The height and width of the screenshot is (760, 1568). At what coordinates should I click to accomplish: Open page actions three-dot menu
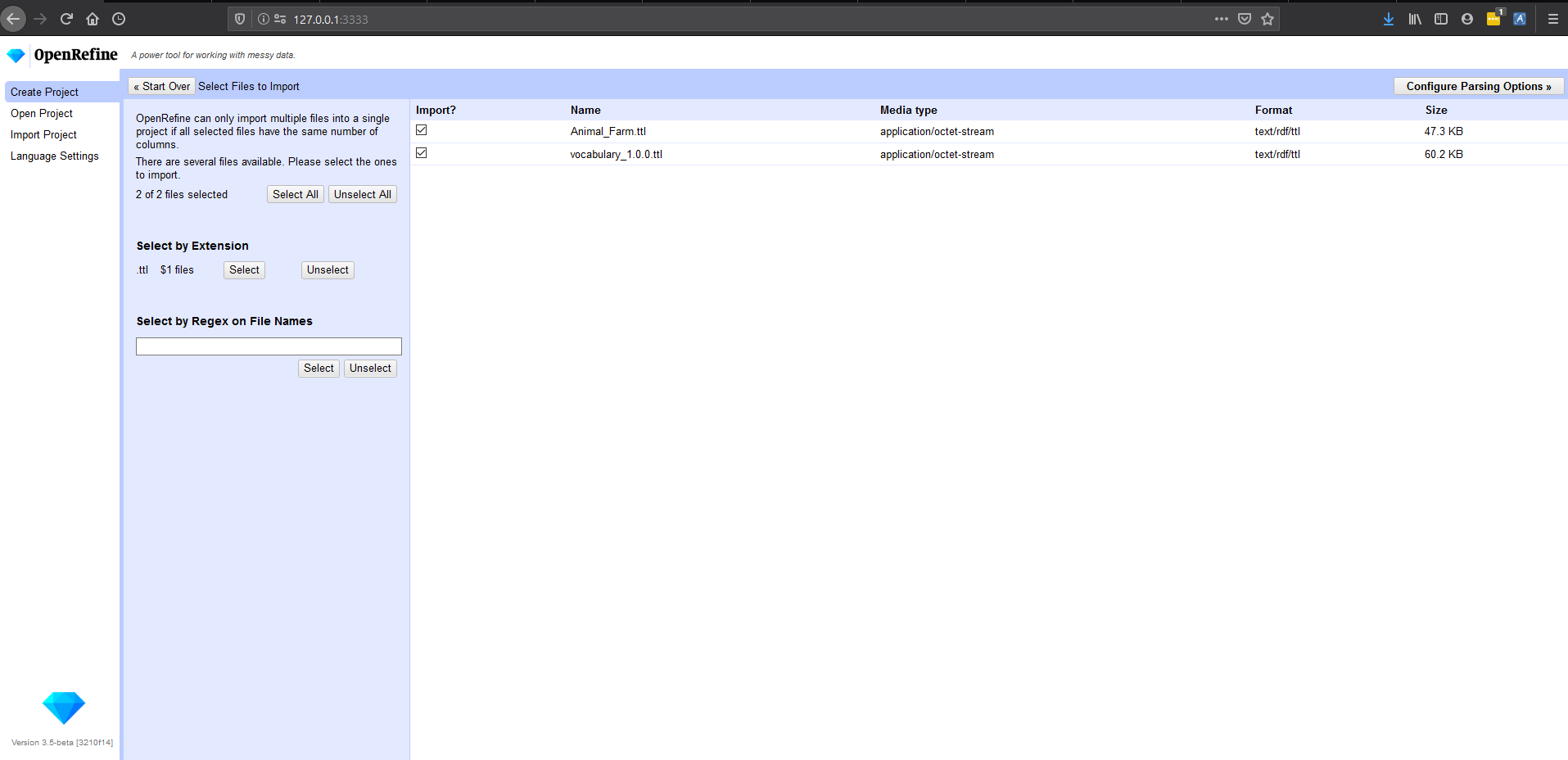tap(1222, 19)
